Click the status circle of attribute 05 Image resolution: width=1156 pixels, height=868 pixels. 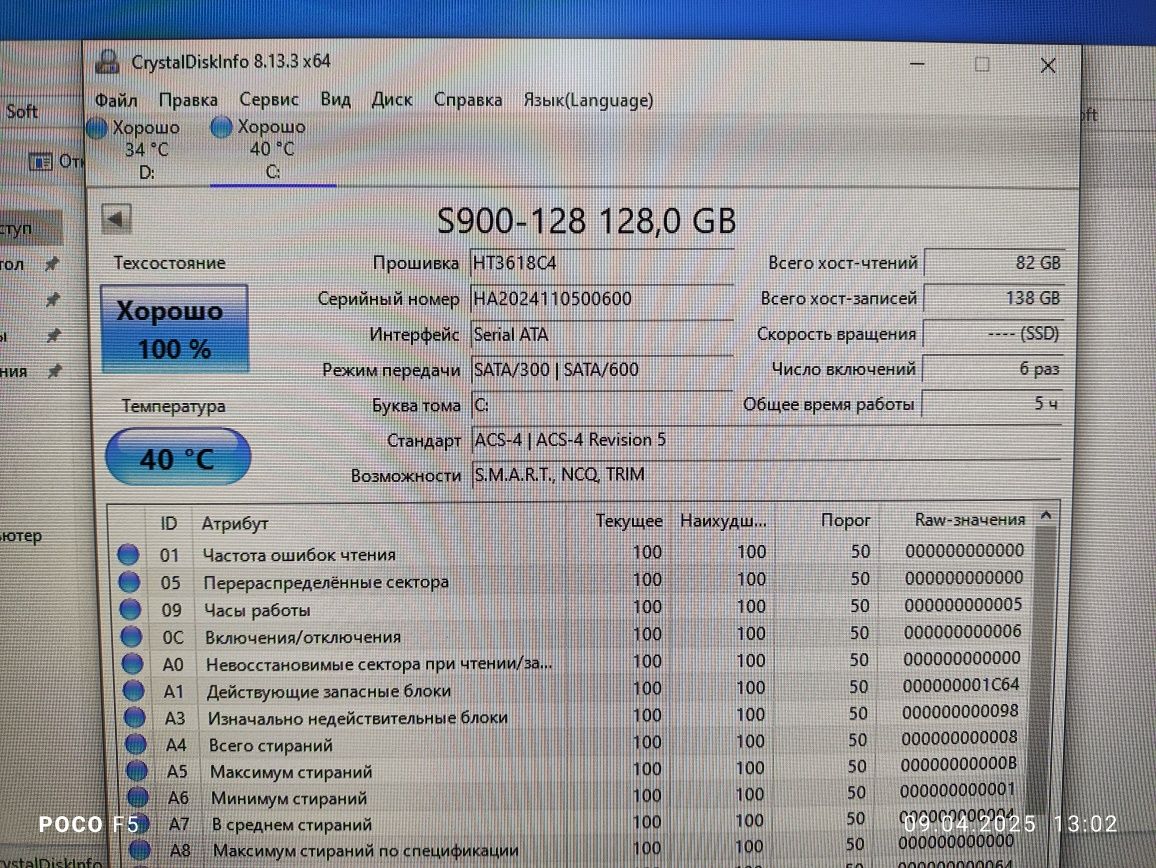pos(129,582)
